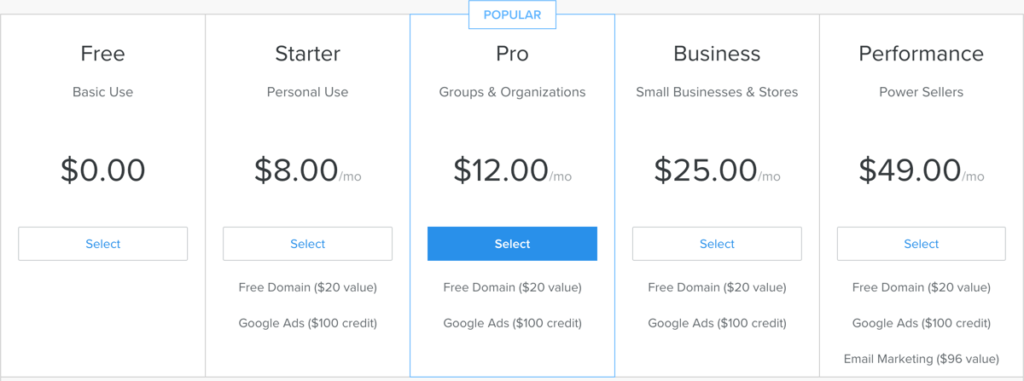Select the Business plan button

pos(717,244)
